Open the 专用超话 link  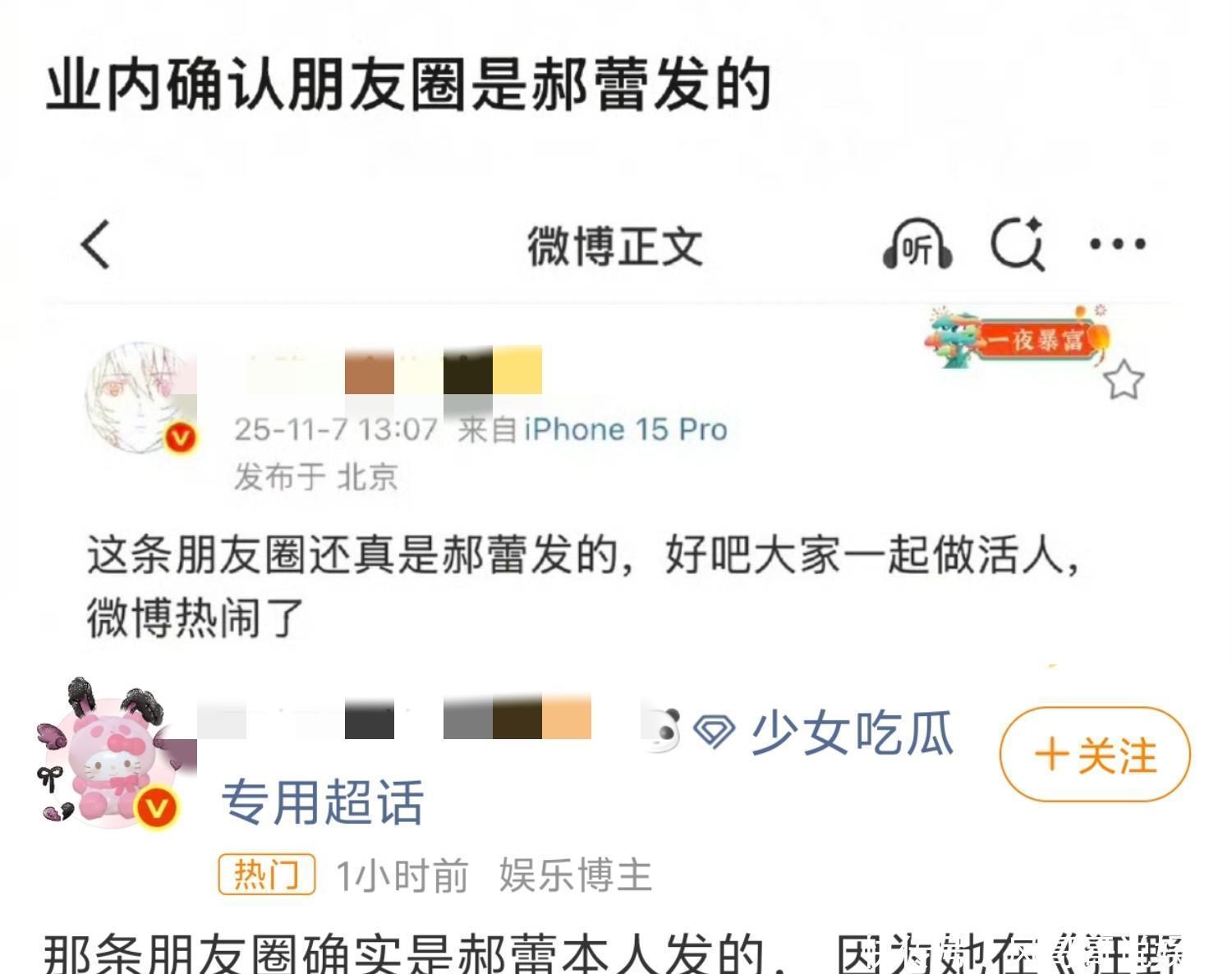coord(323,802)
